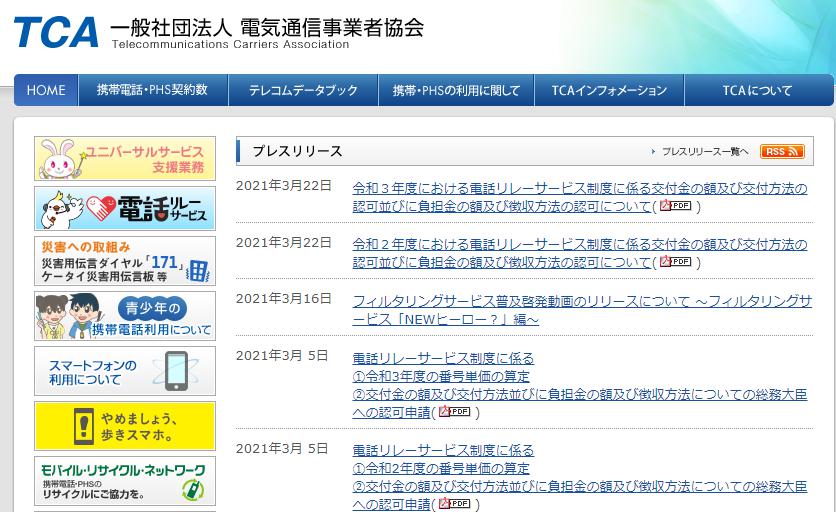Click PDF icon of 令和3年度 March 22 release
Screen dimensions: 836x512
point(676,205)
